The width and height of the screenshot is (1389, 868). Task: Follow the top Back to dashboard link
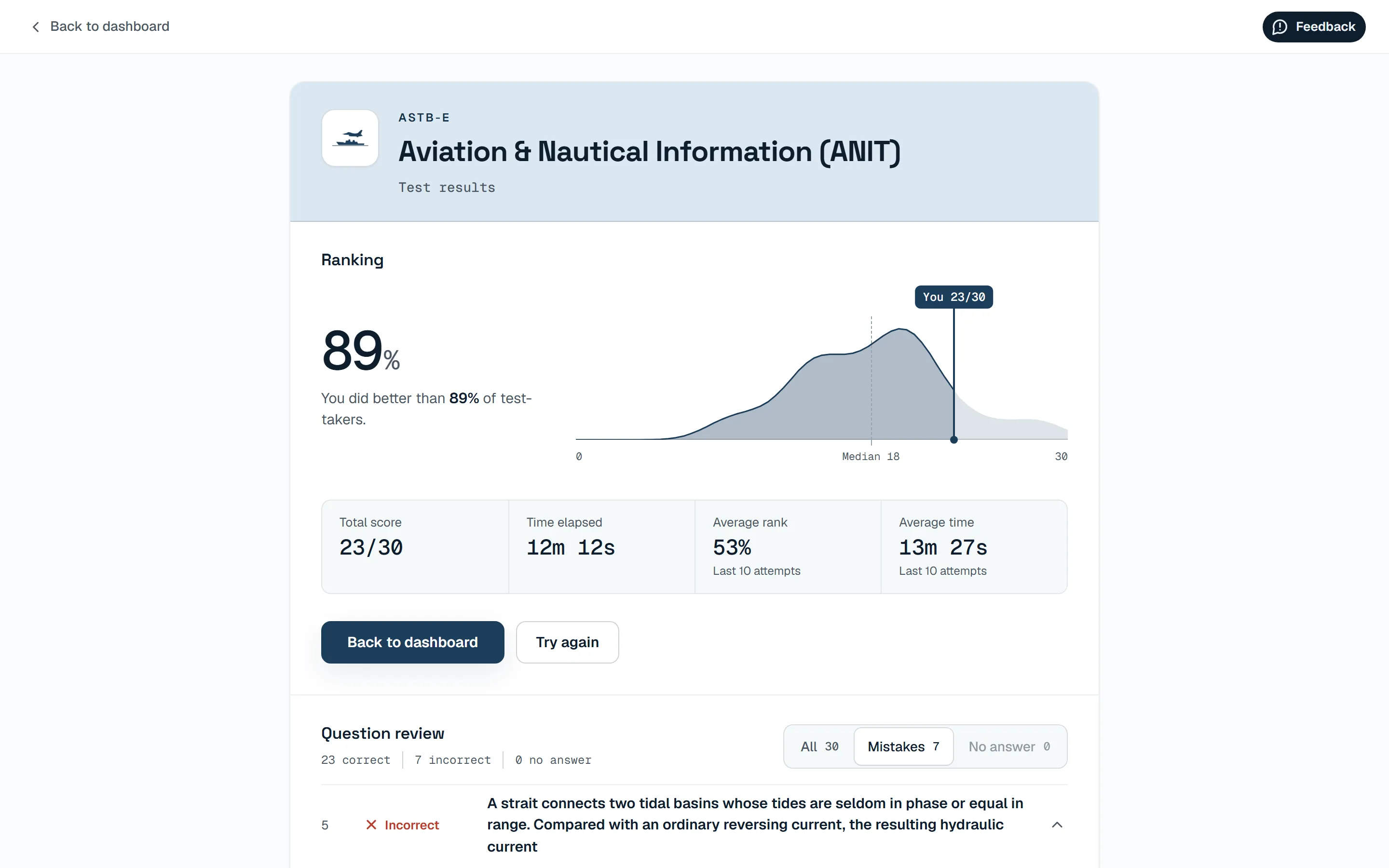click(100, 27)
